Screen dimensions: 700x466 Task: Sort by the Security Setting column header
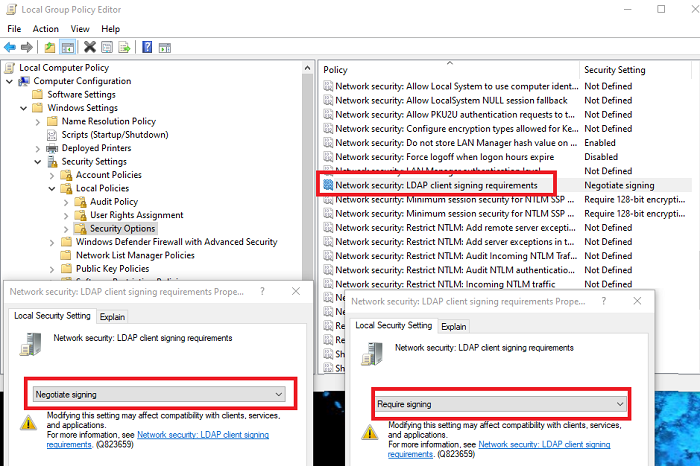point(636,70)
